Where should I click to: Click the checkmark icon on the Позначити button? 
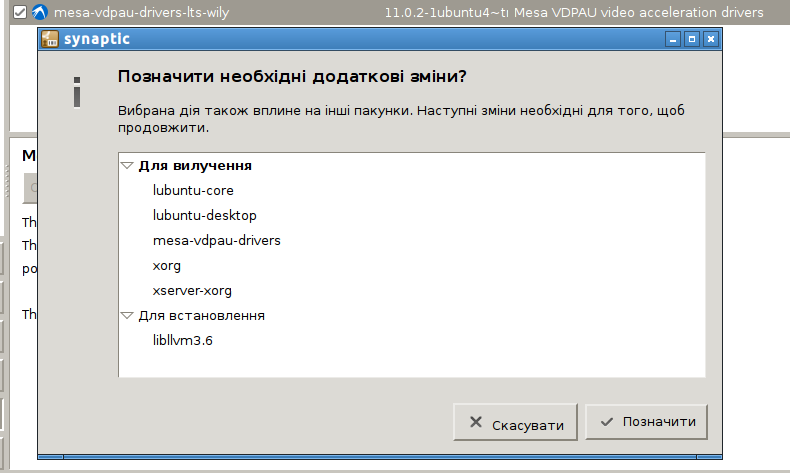pyautogui.click(x=606, y=422)
